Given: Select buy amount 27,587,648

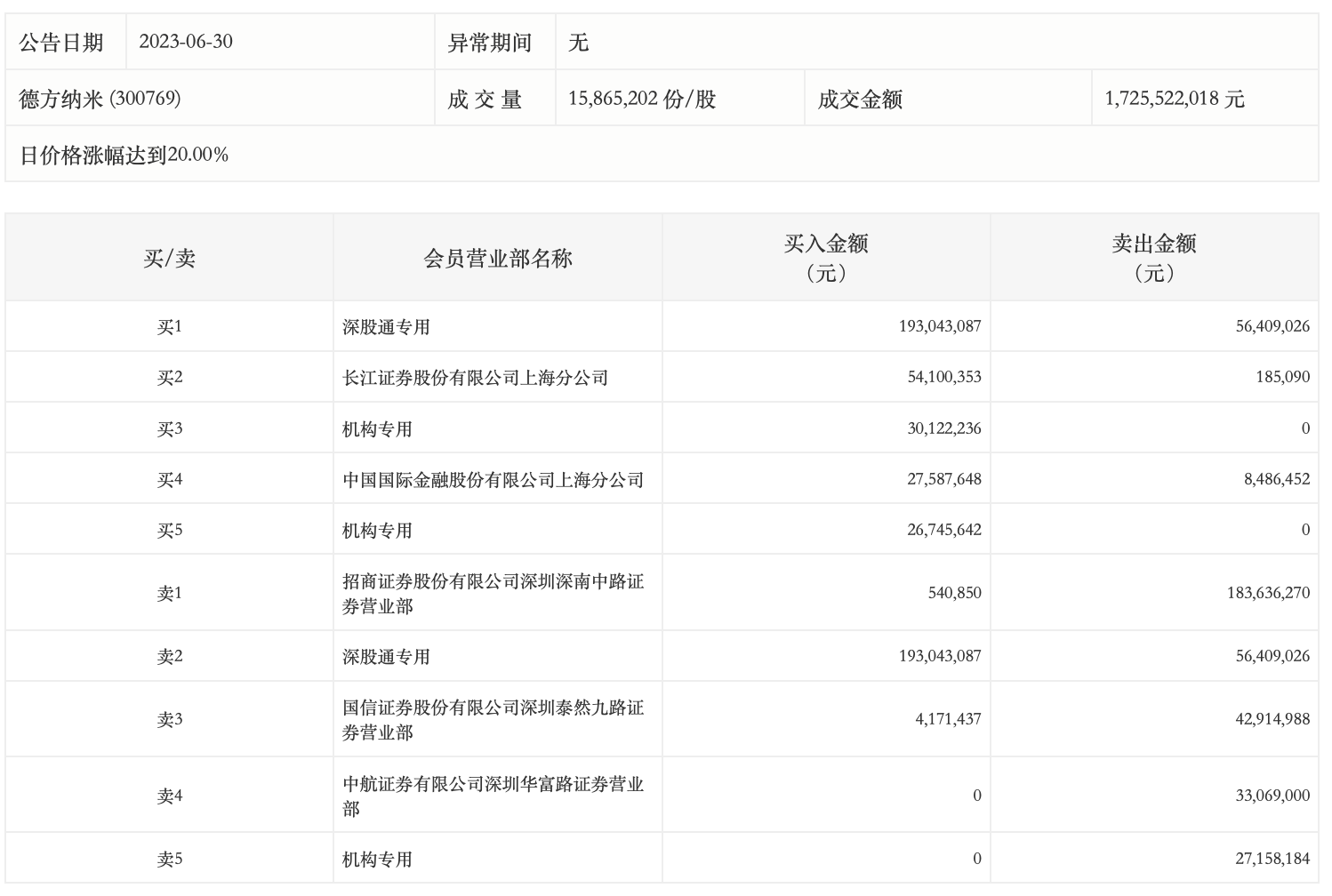Looking at the screenshot, I should coord(944,479).
